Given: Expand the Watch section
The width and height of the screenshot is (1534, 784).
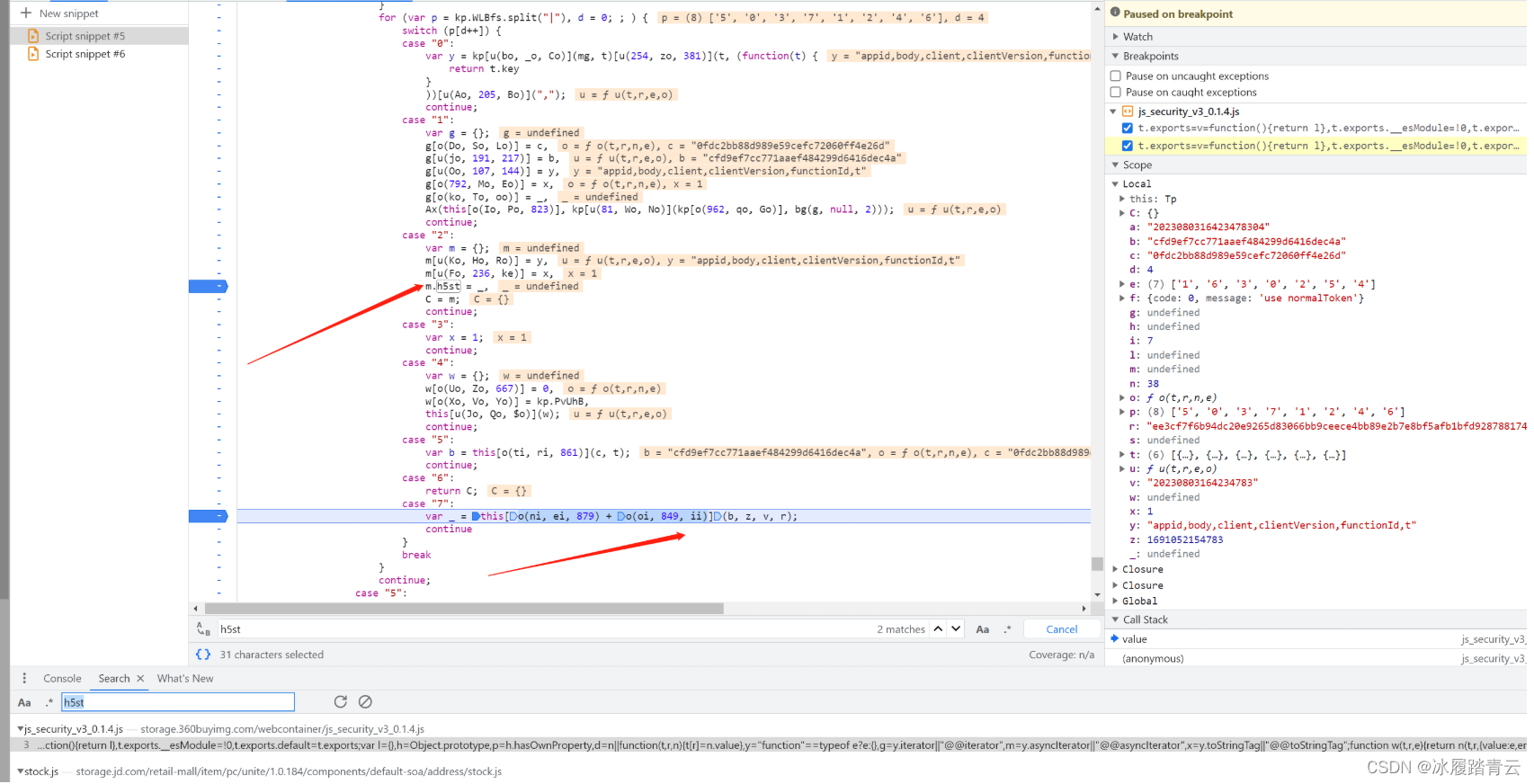Looking at the screenshot, I should [x=1116, y=37].
